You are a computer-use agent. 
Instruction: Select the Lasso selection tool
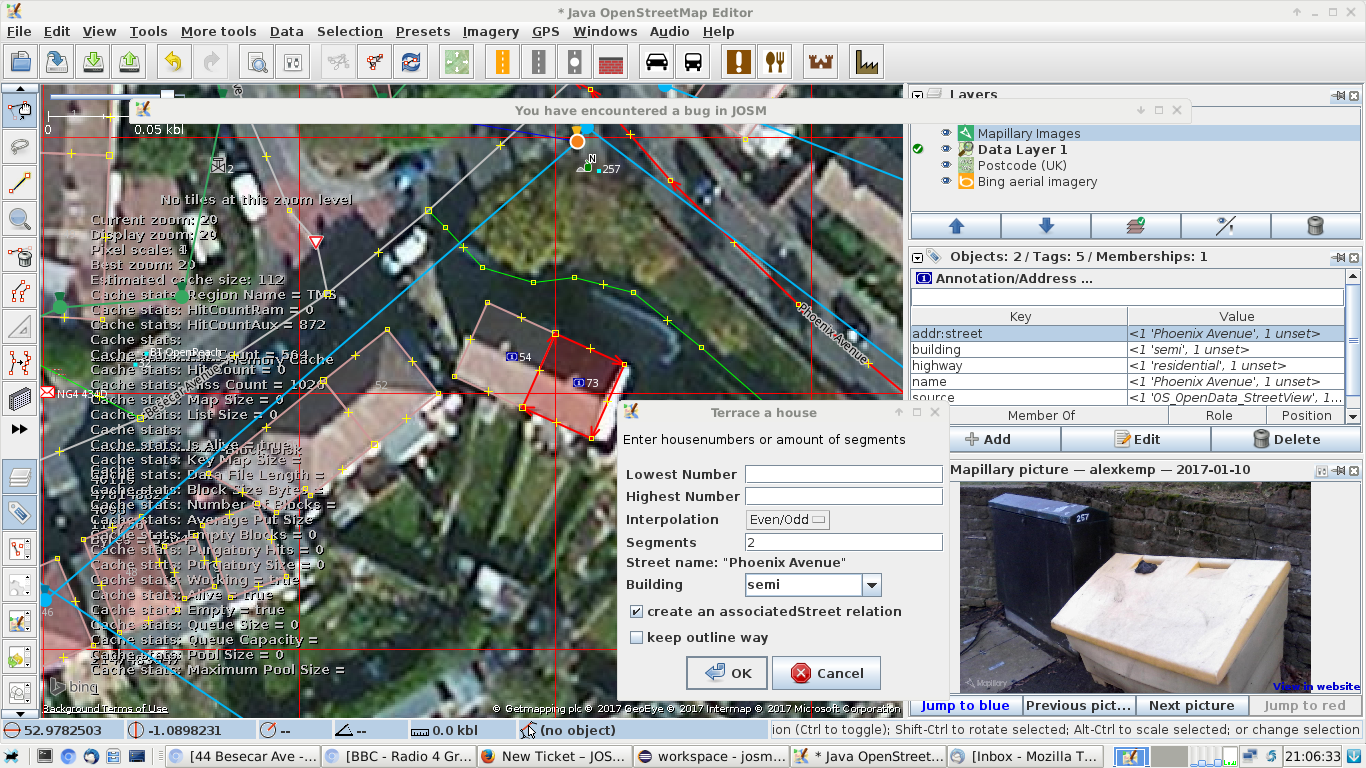pyautogui.click(x=19, y=147)
